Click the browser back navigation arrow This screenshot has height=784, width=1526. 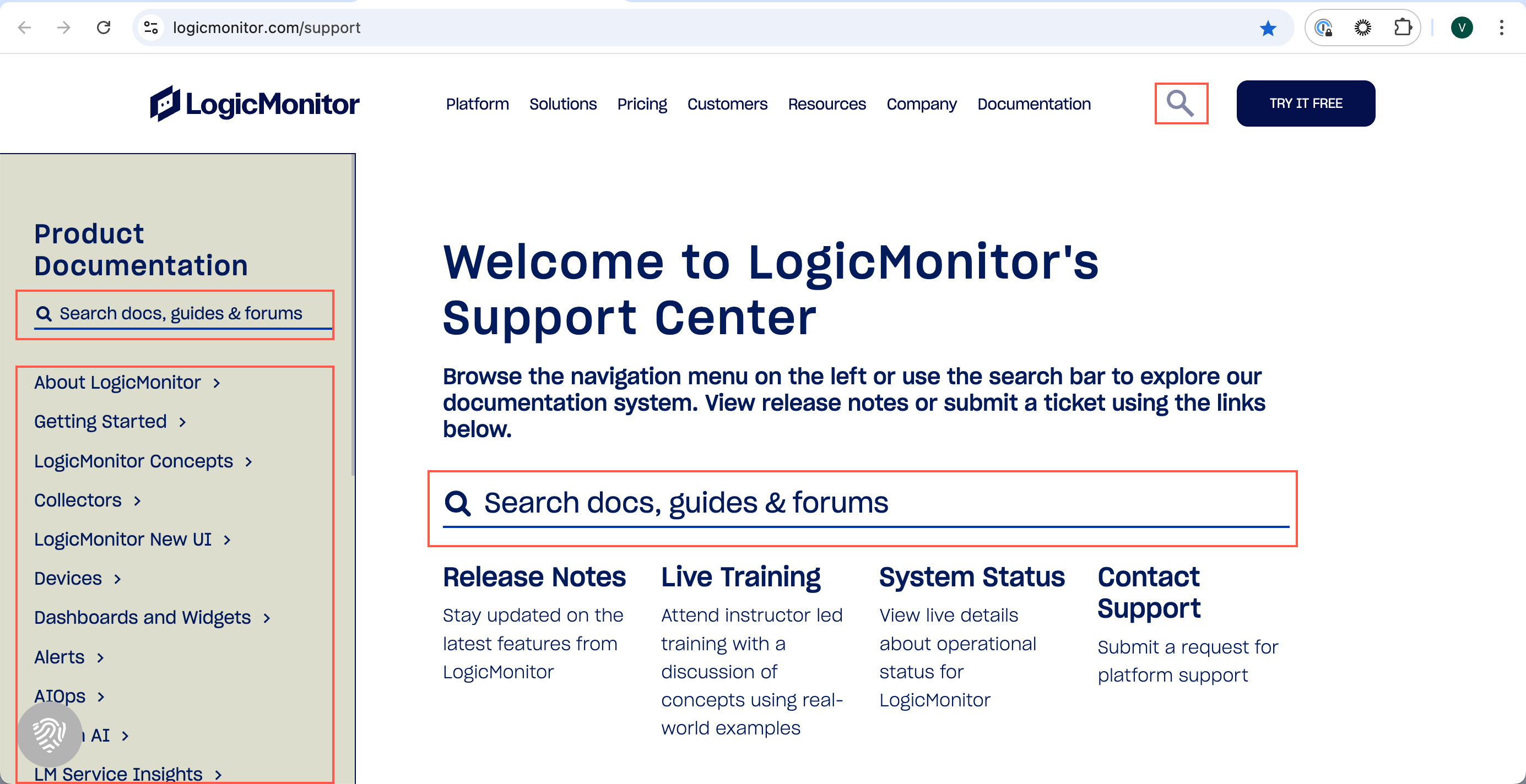pos(24,27)
